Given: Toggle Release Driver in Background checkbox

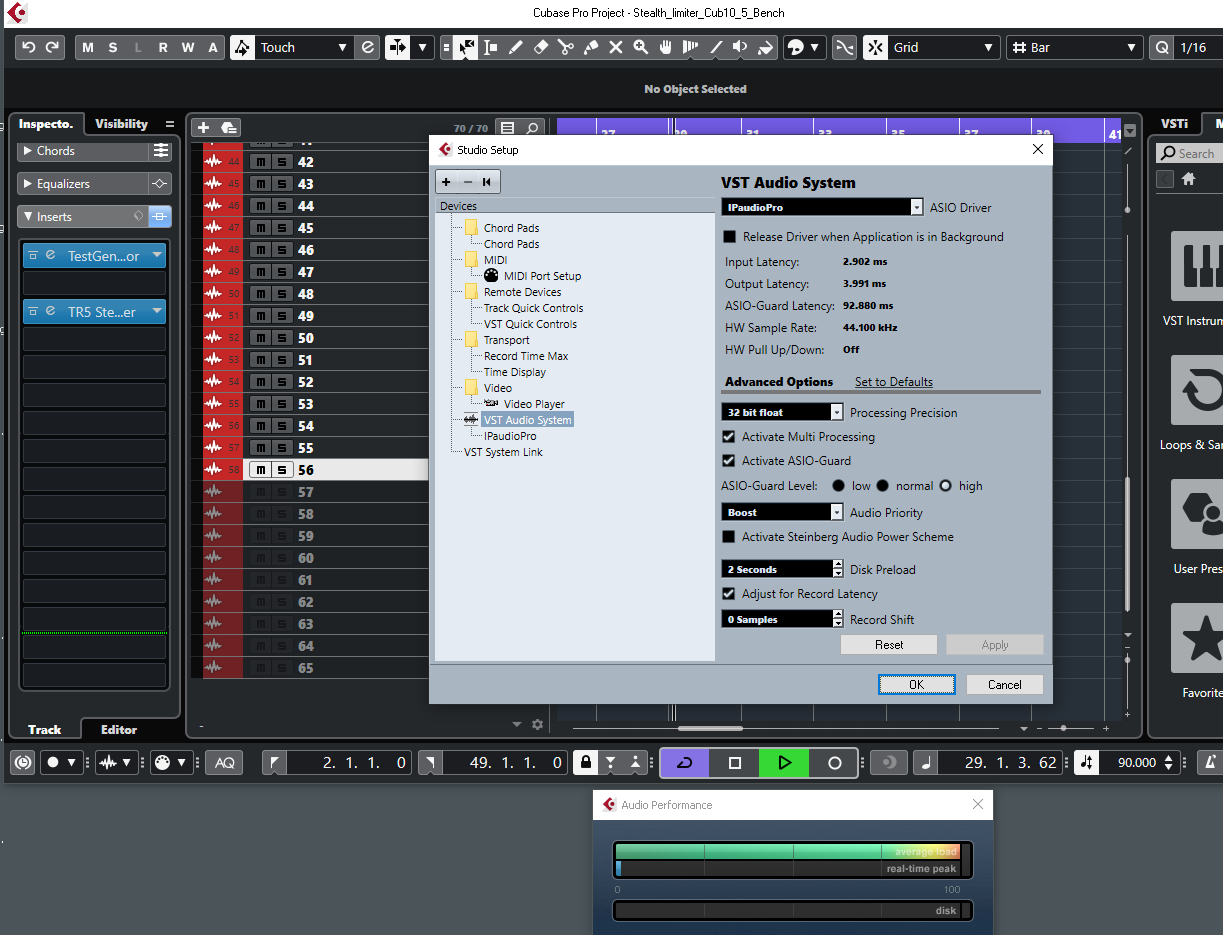Looking at the screenshot, I should pos(729,237).
